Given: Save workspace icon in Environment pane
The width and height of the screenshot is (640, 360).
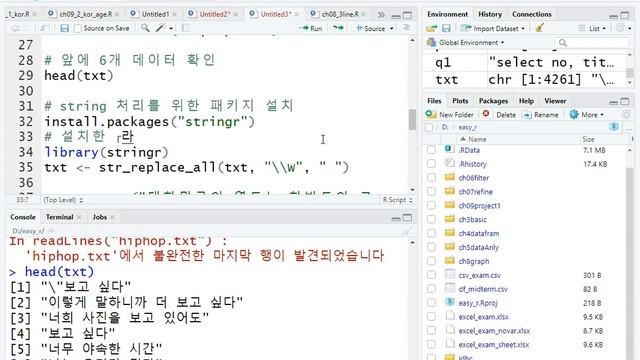Looking at the screenshot, I should click(x=446, y=28).
